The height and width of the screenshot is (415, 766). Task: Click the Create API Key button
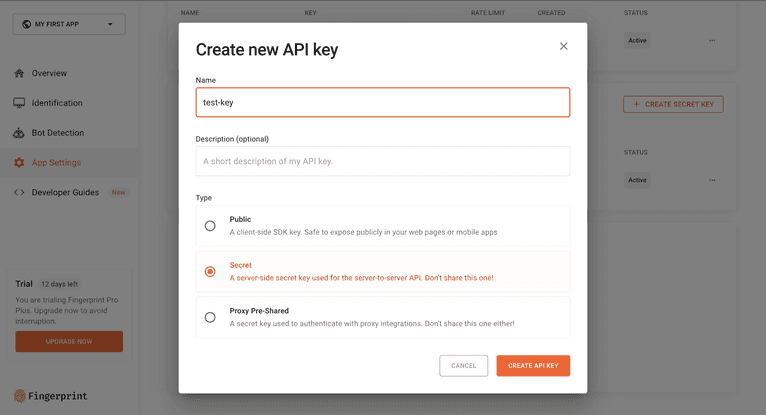(533, 366)
